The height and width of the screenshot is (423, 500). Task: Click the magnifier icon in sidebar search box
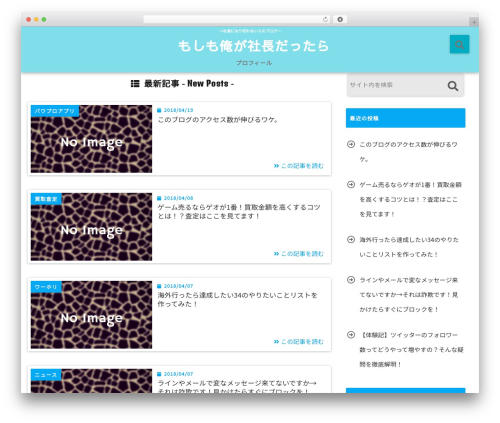point(453,86)
